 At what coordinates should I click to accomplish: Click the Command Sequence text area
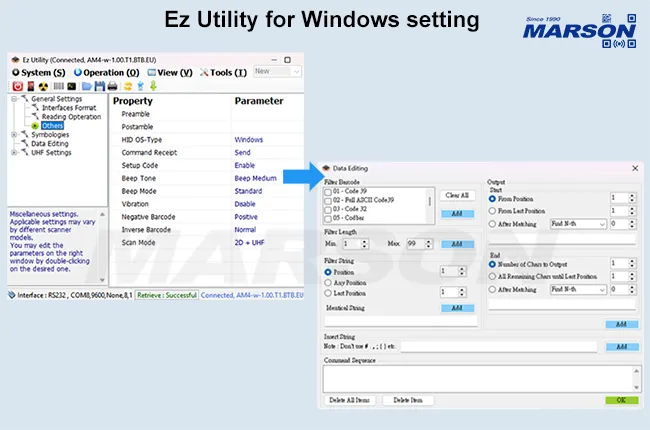[478, 379]
